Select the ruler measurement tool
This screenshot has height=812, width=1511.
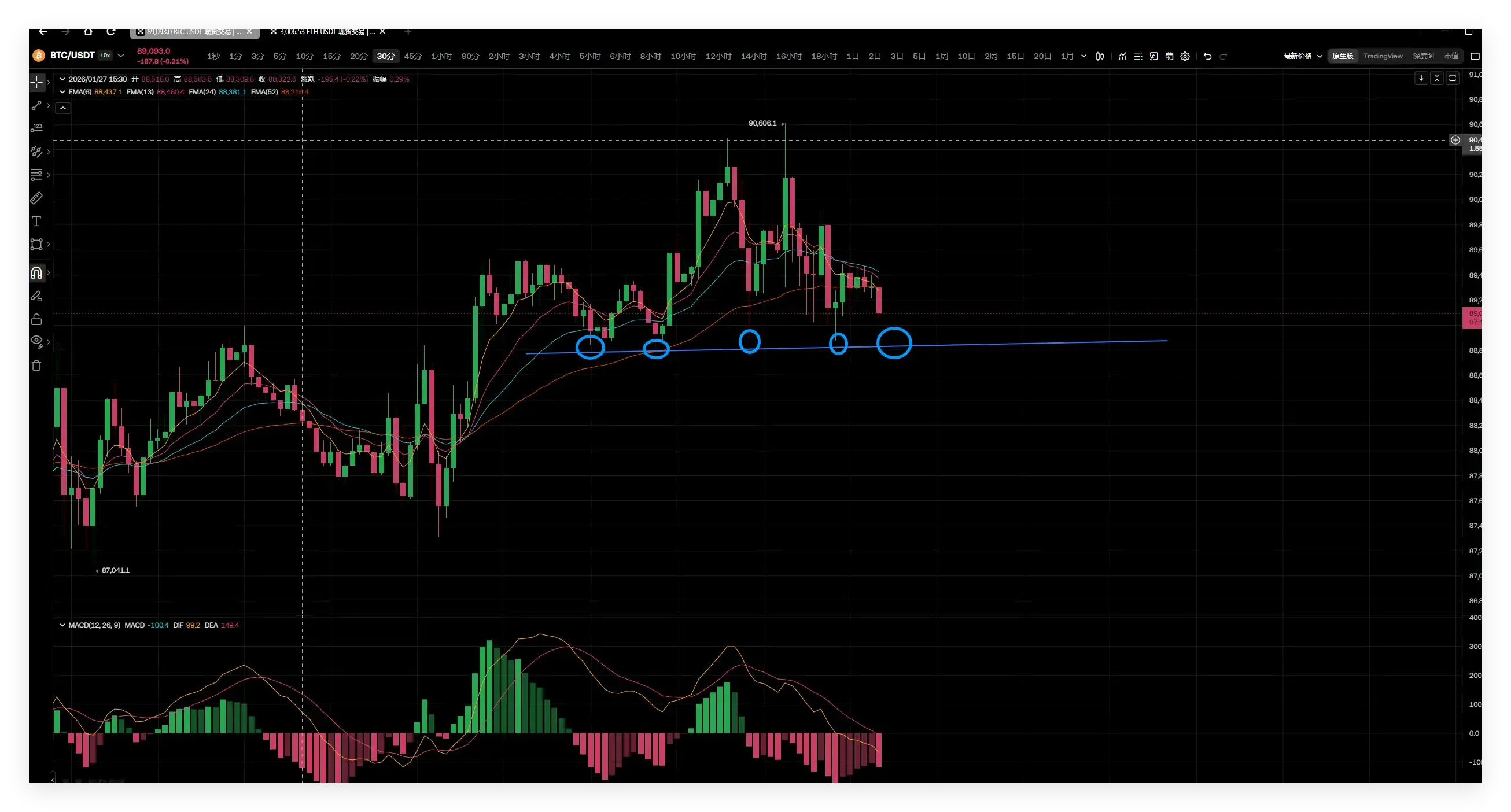point(36,198)
